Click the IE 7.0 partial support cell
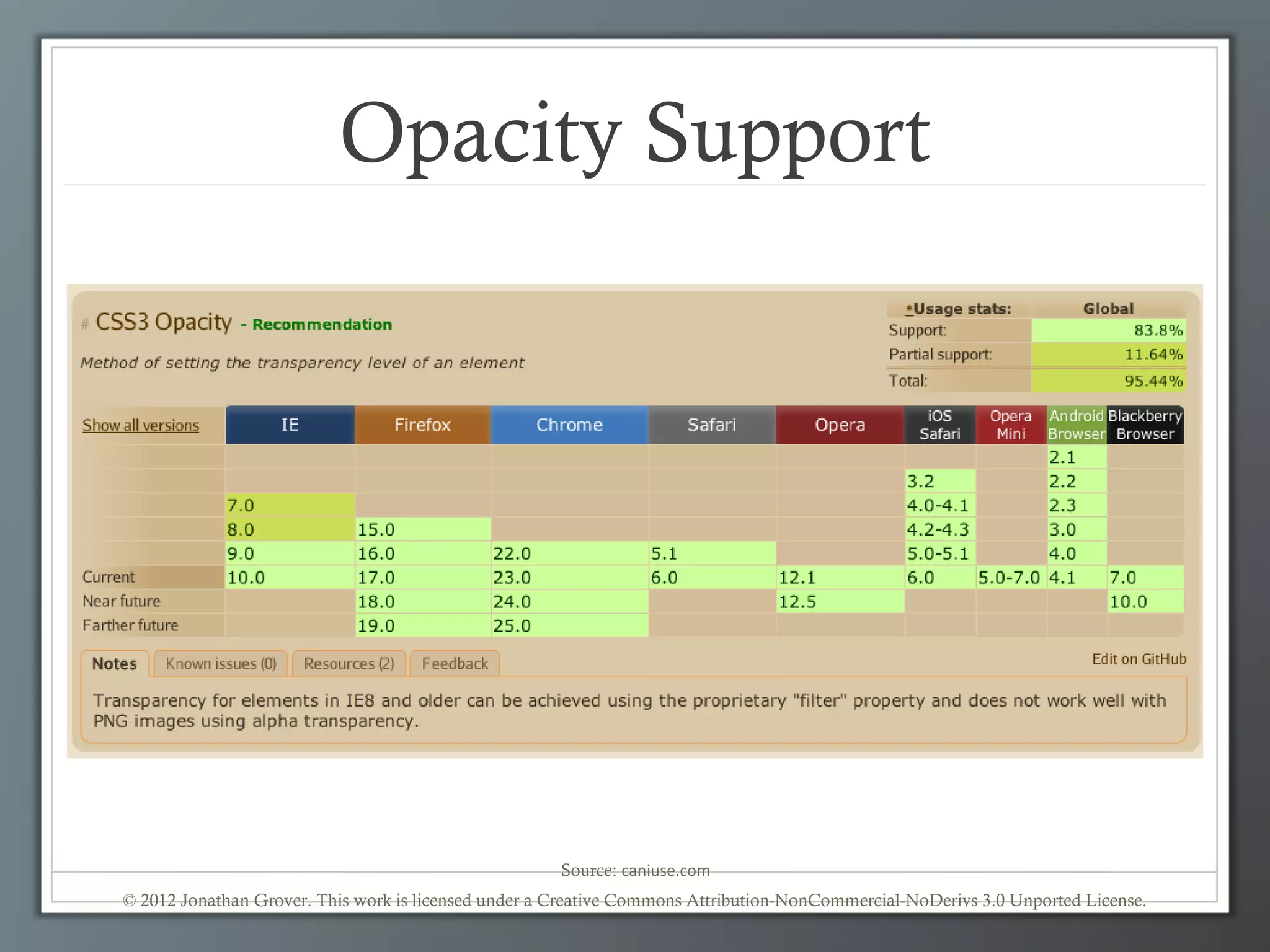Screen dimensions: 1270x952 point(290,505)
